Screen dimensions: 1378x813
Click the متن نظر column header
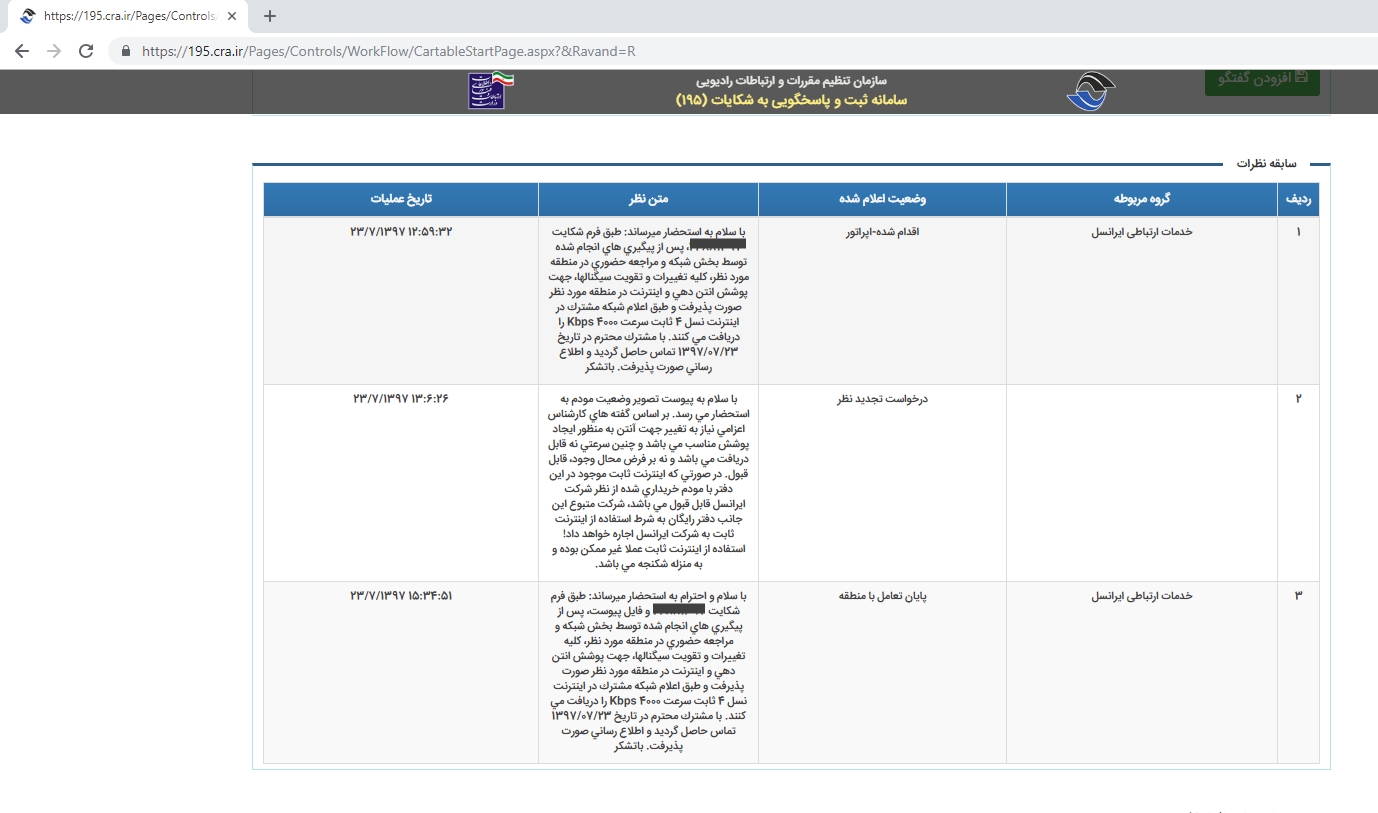click(x=648, y=199)
